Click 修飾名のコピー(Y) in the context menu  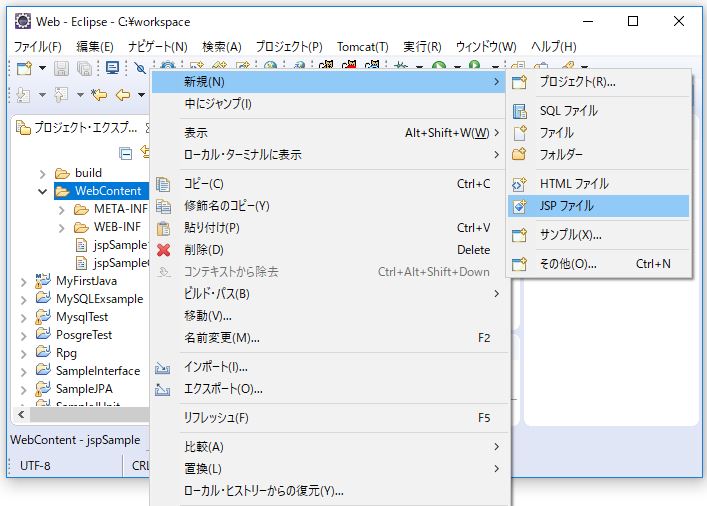click(328, 206)
